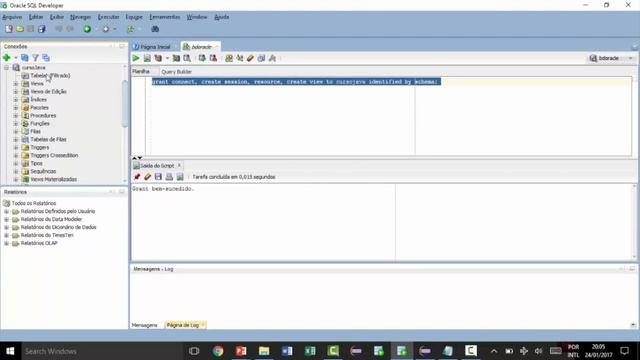Click the Save All icon in main toolbar
This screenshot has width=640, height=360.
click(42, 29)
